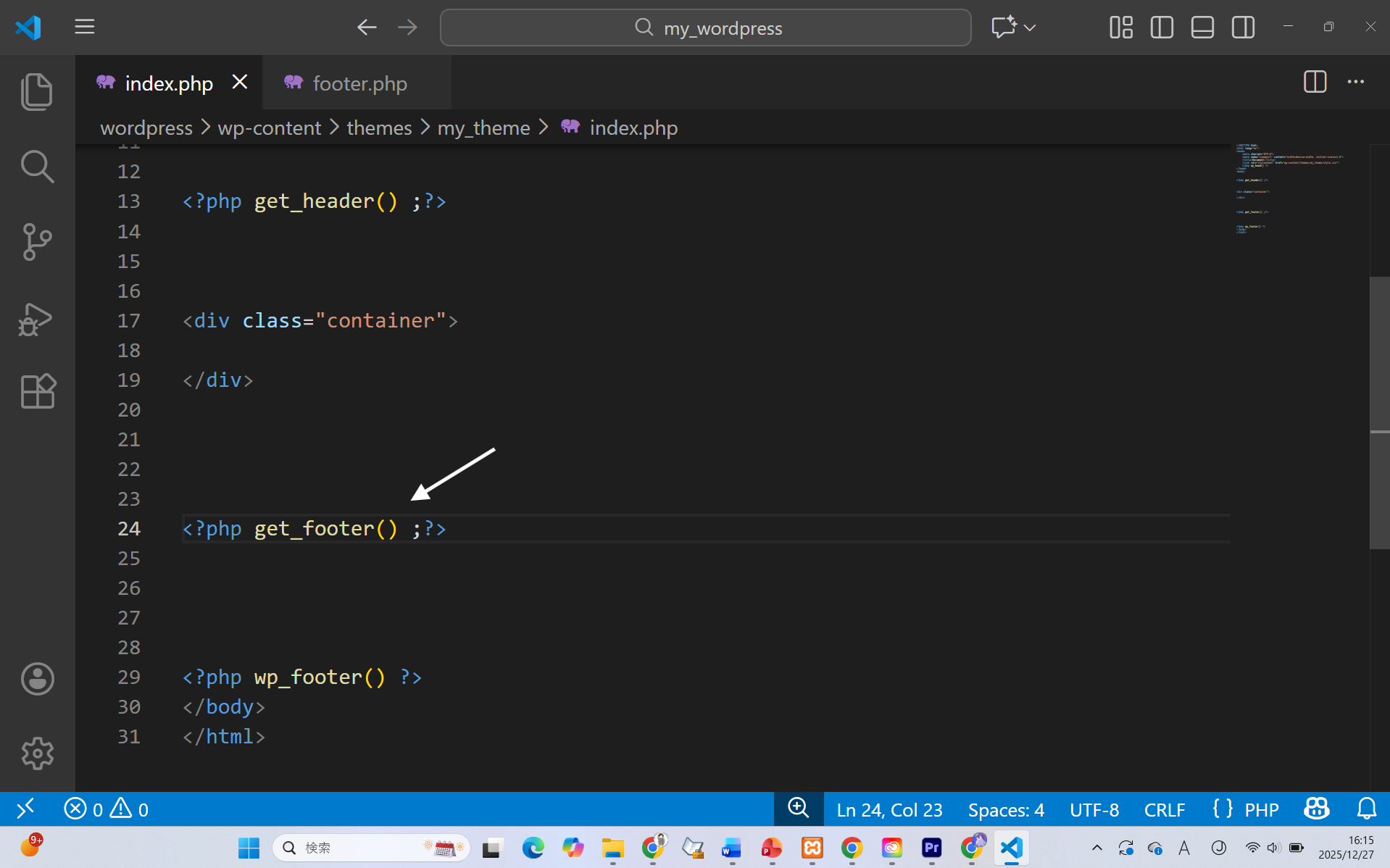Open the Source Control view
1390x868 pixels.
coord(37,242)
